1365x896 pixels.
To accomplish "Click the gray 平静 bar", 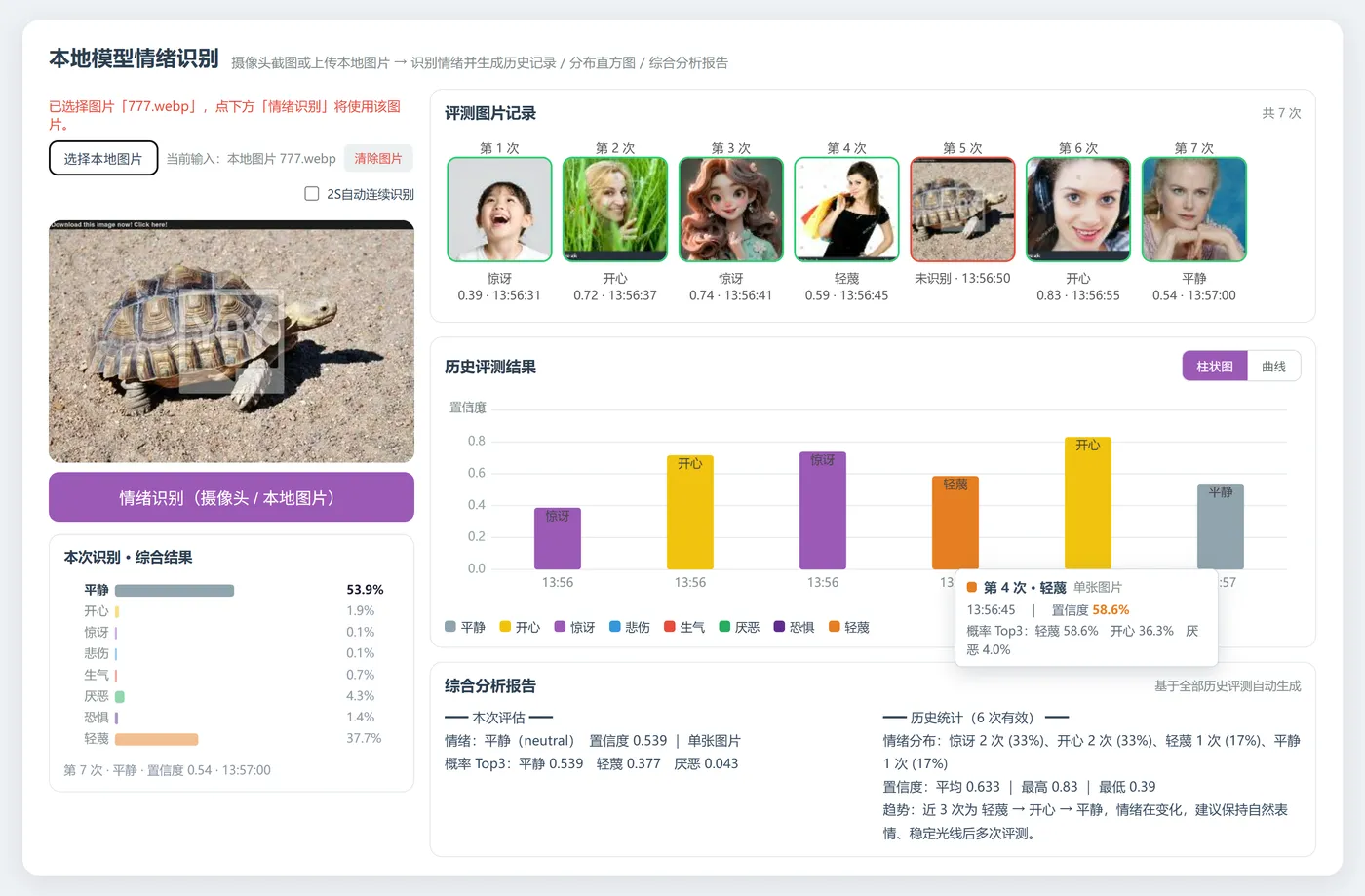I will [x=1221, y=526].
